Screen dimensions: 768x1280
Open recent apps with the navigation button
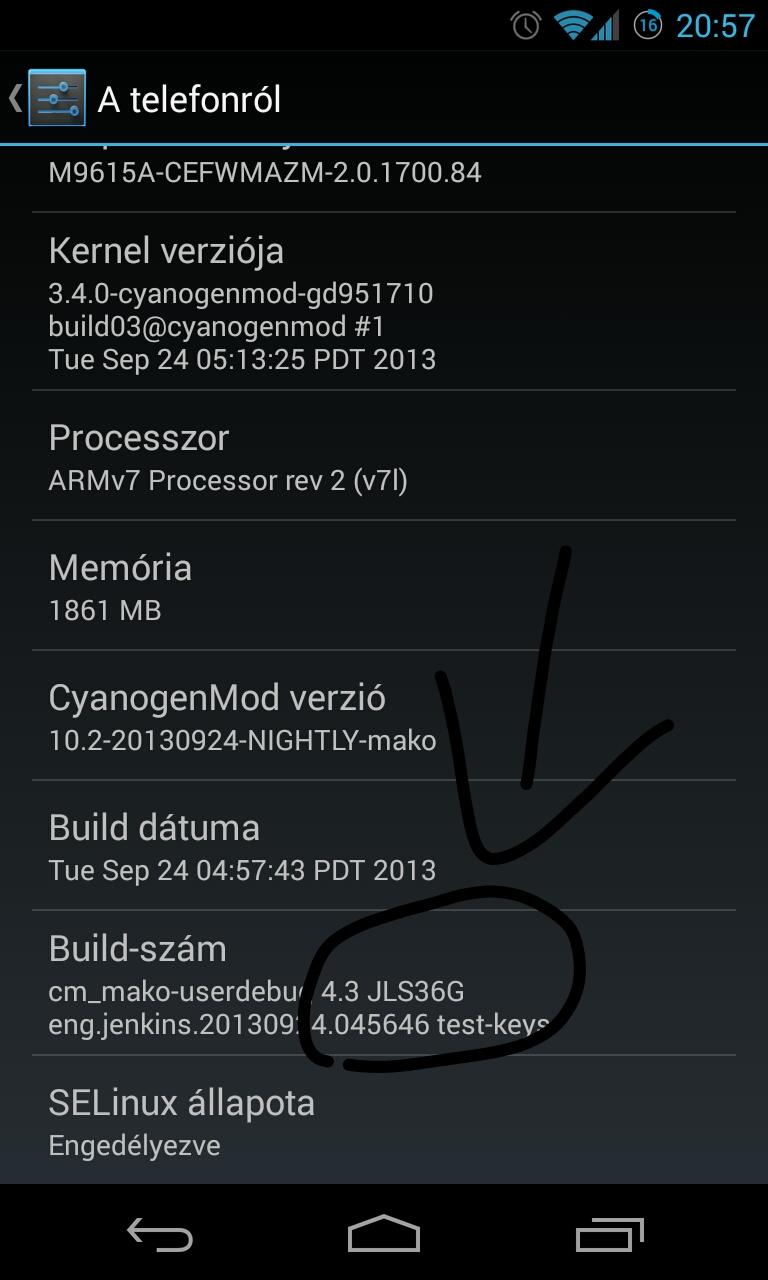(x=610, y=1234)
